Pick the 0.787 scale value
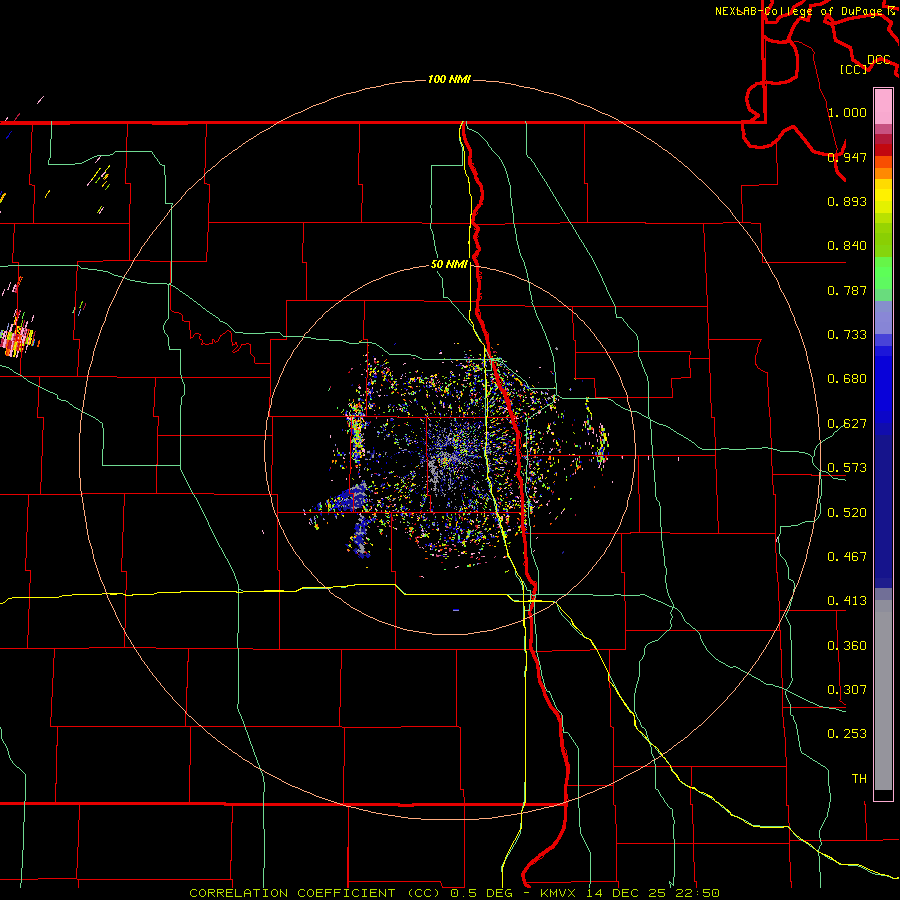900x900 pixels. click(847, 290)
